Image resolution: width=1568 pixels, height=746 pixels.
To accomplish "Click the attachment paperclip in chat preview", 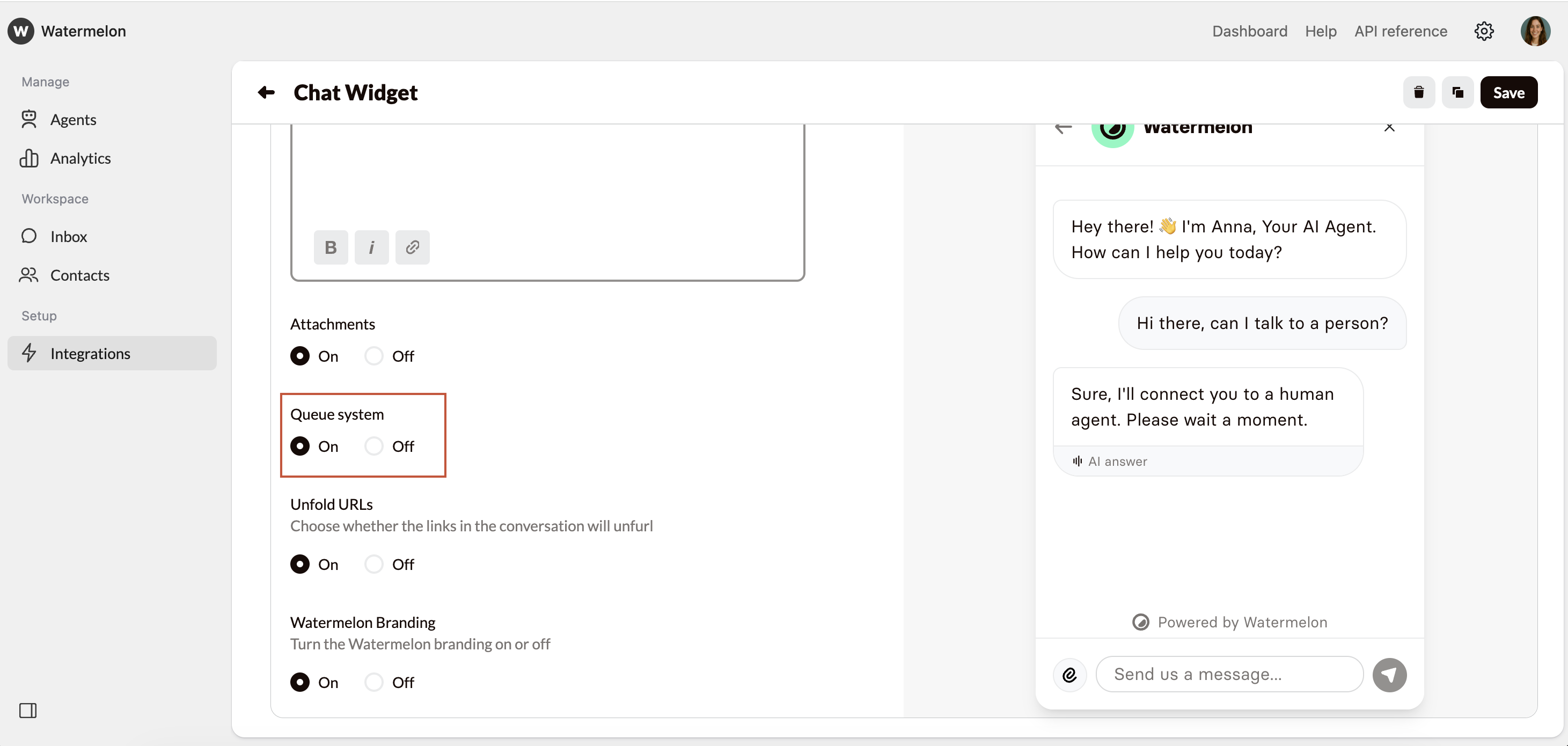I will [1069, 675].
